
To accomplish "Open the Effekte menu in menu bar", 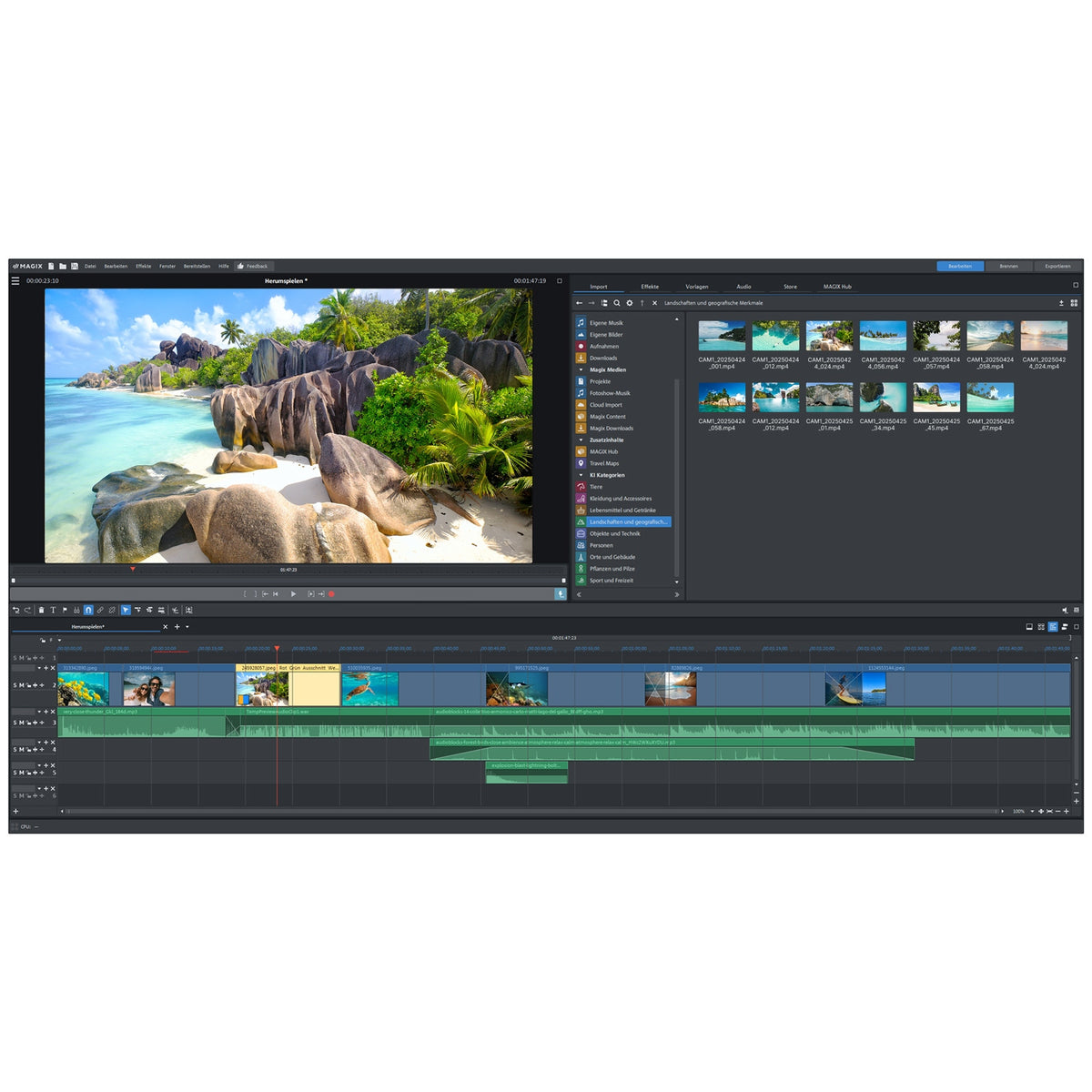I will click(x=144, y=267).
